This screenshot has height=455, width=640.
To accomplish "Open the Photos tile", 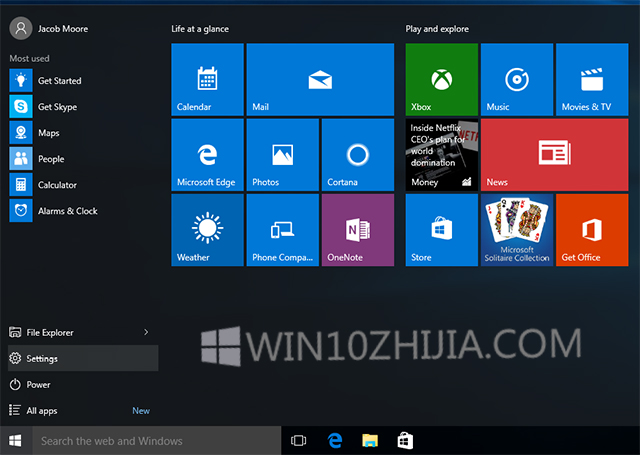I will coord(282,155).
